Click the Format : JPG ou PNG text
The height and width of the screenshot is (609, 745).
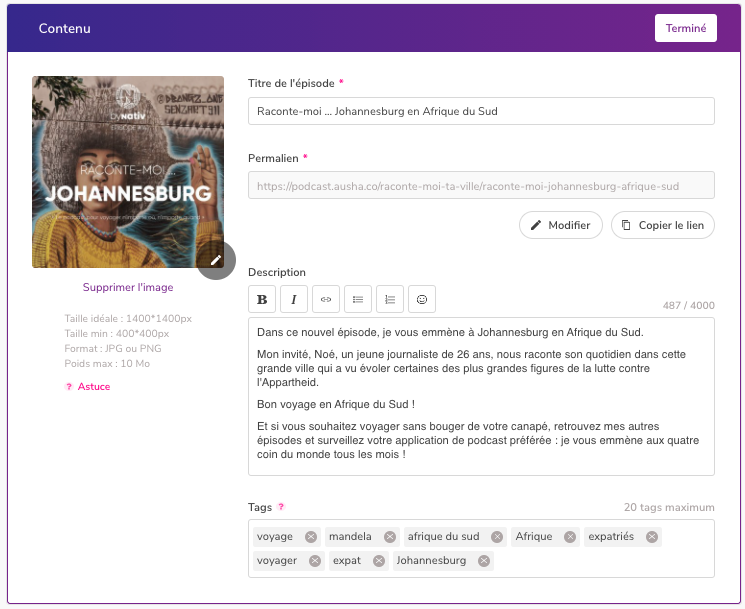(x=113, y=349)
